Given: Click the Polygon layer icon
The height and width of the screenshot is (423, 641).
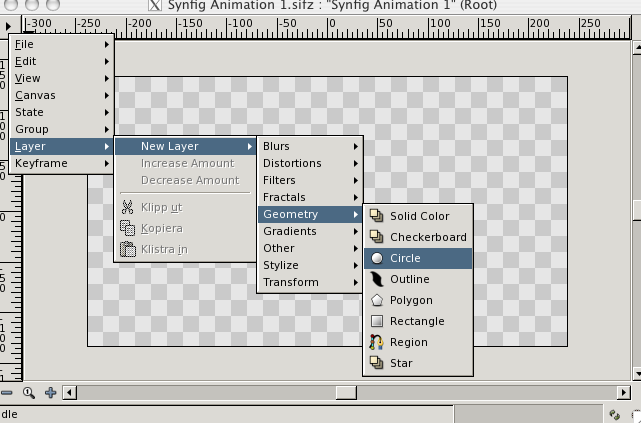Looking at the screenshot, I should (x=377, y=300).
